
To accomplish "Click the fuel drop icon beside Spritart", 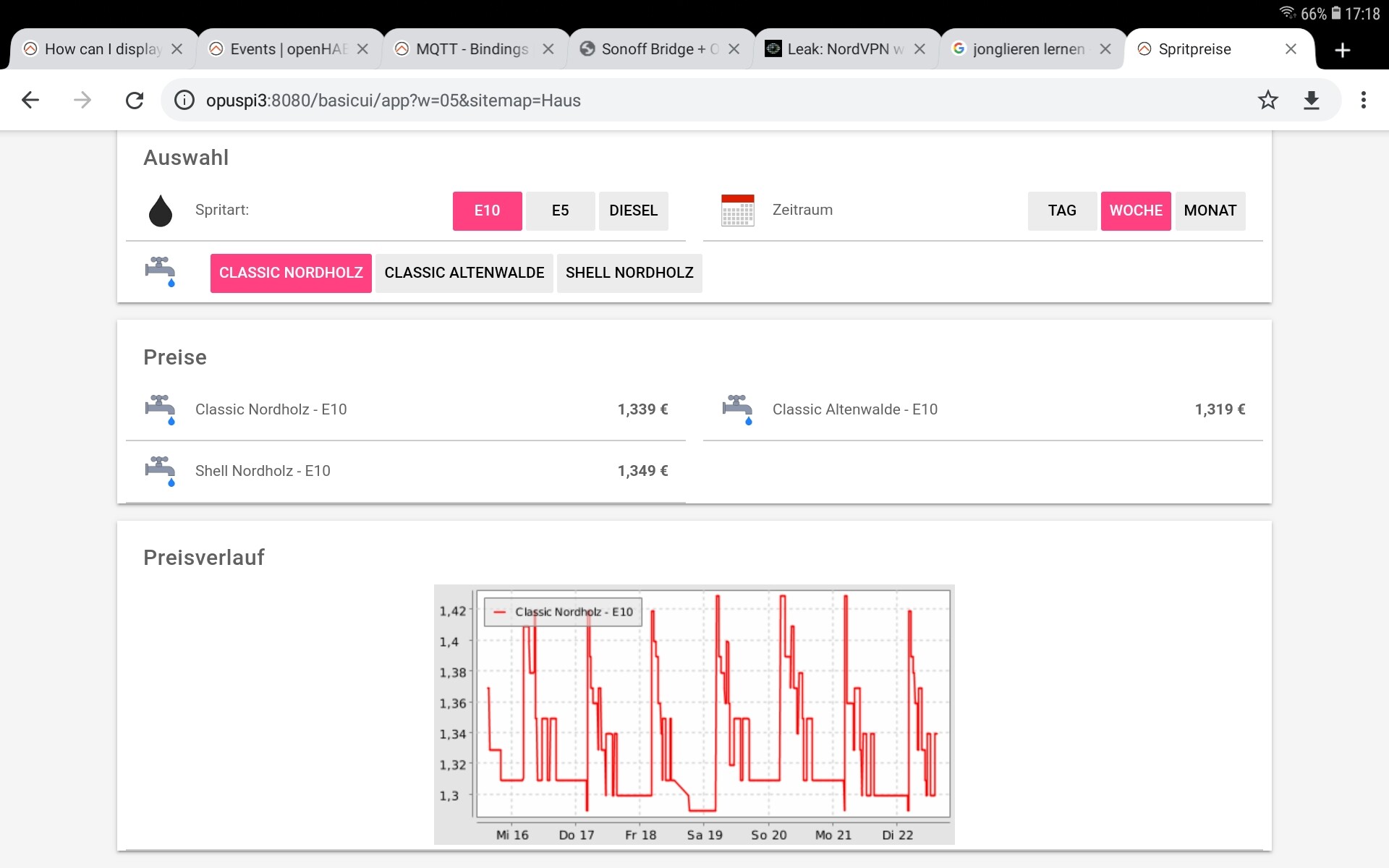I will coord(160,210).
